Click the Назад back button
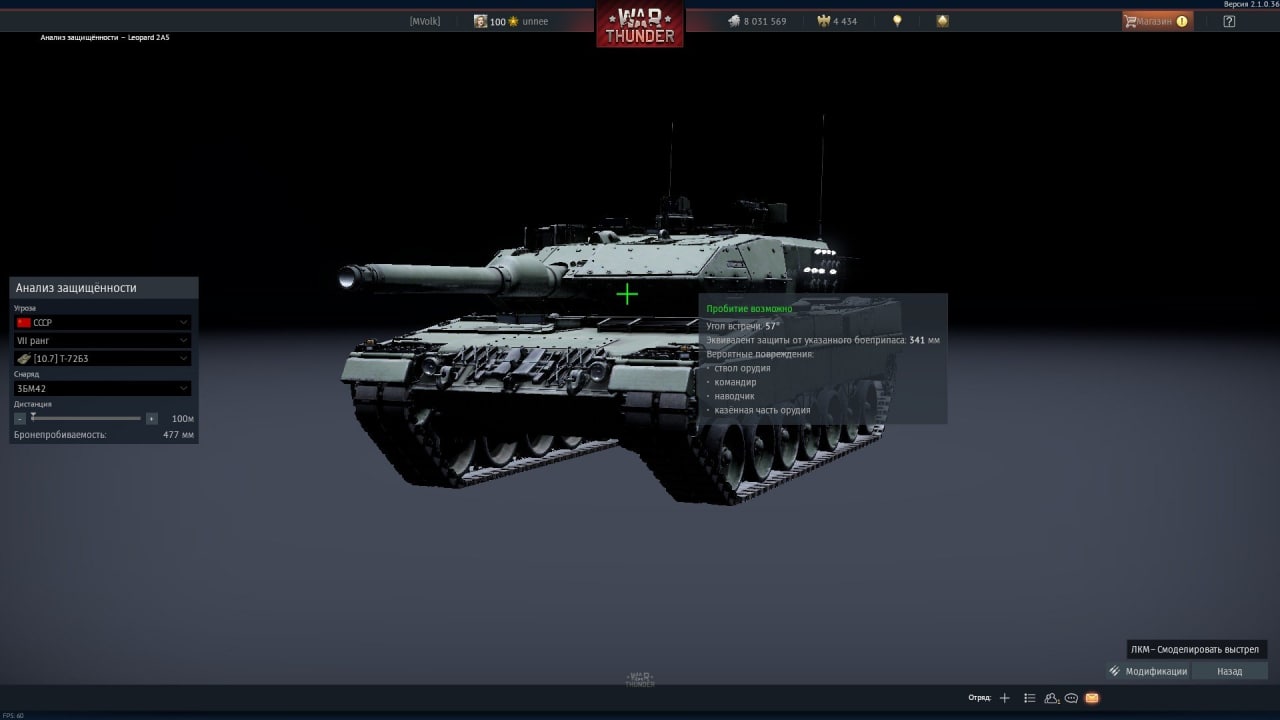The width and height of the screenshot is (1280, 720). (x=1230, y=671)
